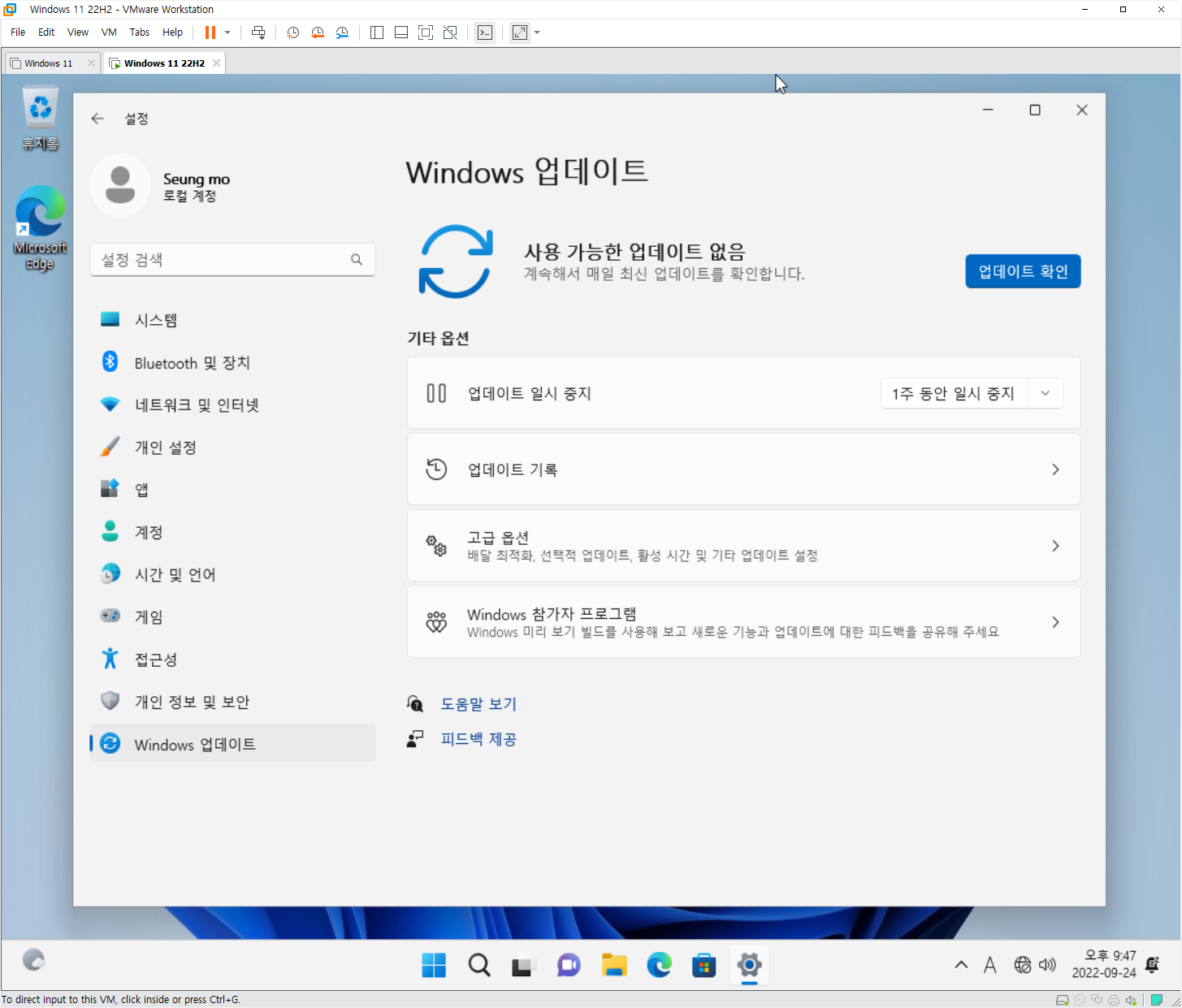The width and height of the screenshot is (1182, 1008).
Task: Show or hide the library sidebar icon
Action: click(x=377, y=32)
